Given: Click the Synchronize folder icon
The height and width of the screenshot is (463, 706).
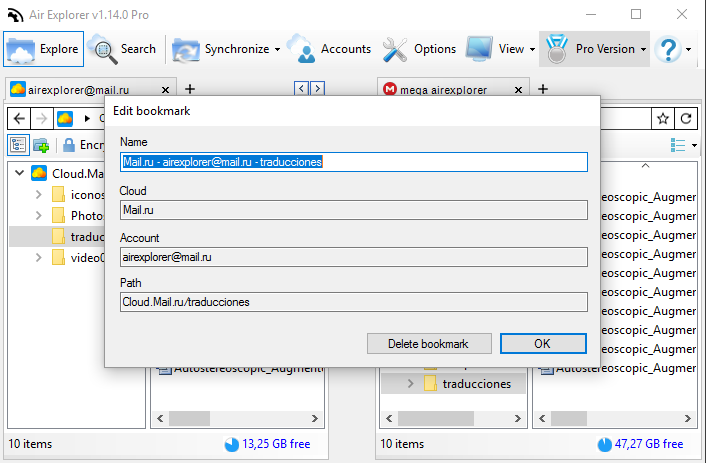Looking at the screenshot, I should tap(186, 50).
